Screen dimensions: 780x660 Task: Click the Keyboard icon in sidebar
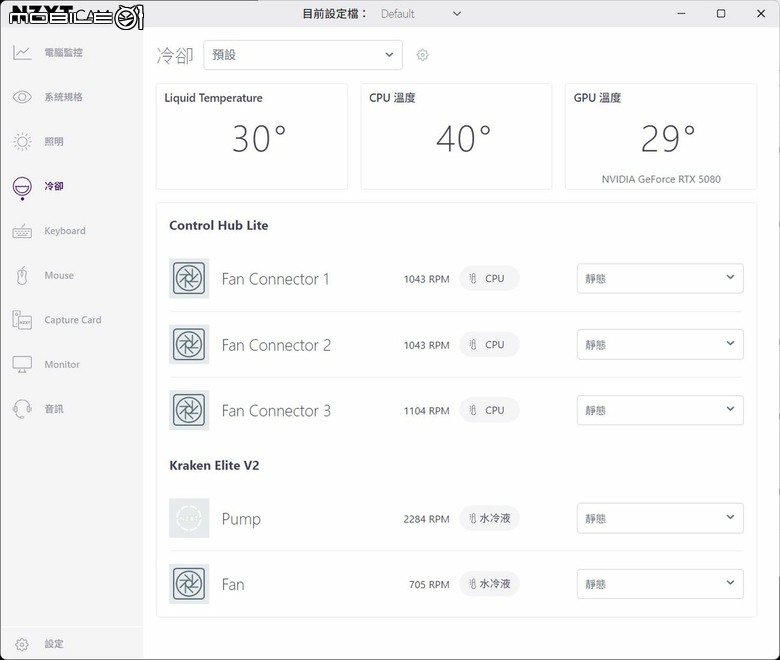pyautogui.click(x=22, y=231)
